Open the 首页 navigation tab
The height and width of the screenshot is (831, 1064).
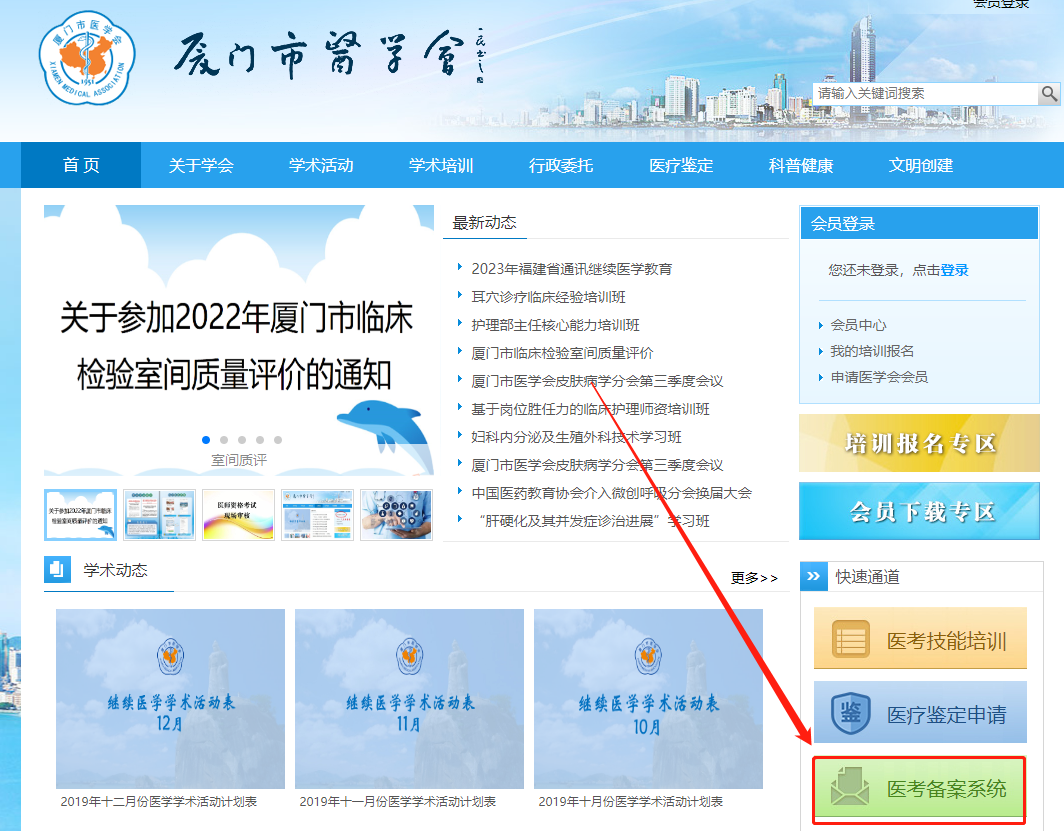click(x=81, y=165)
